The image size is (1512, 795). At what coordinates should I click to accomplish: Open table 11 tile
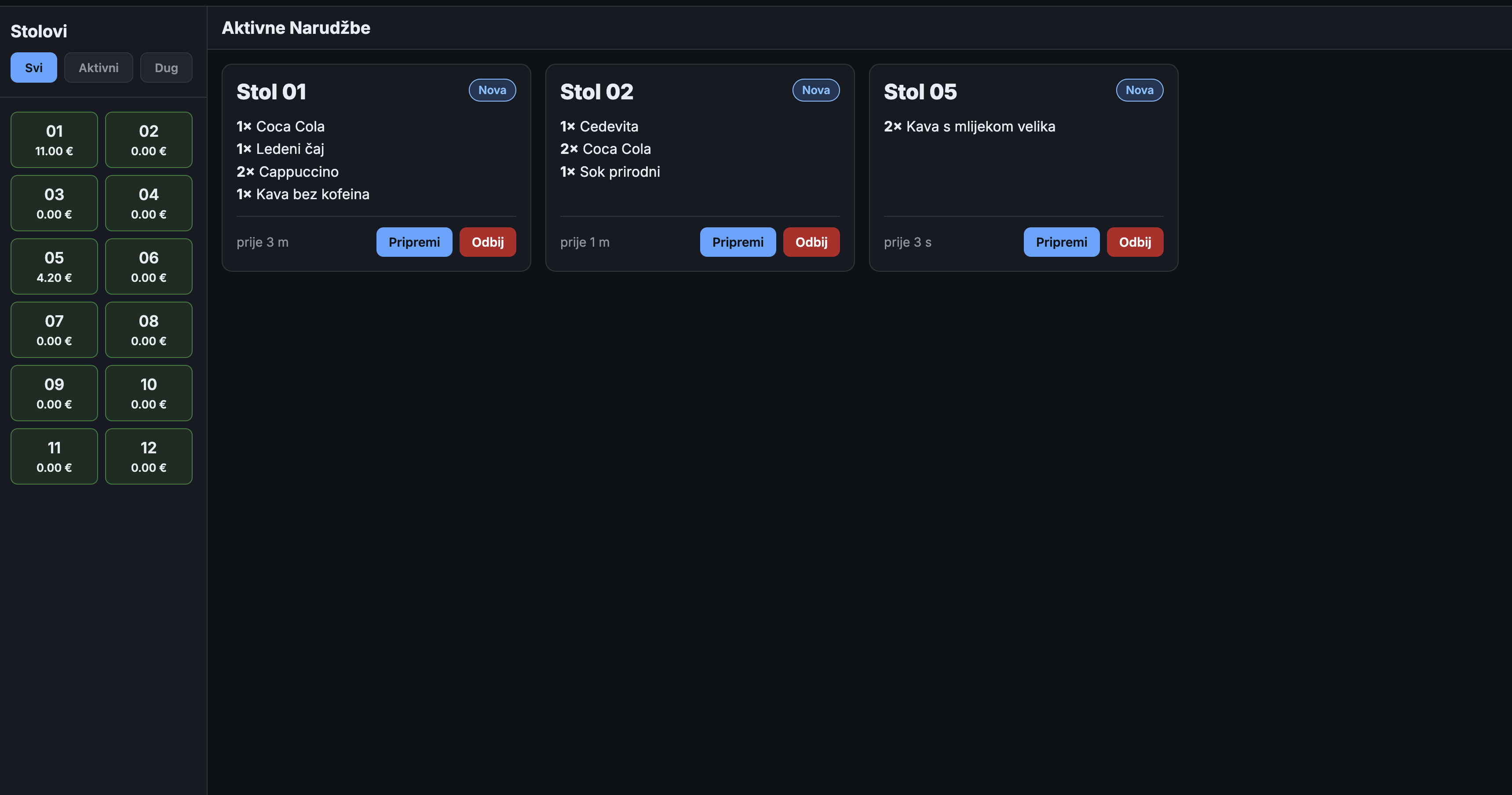coord(54,456)
